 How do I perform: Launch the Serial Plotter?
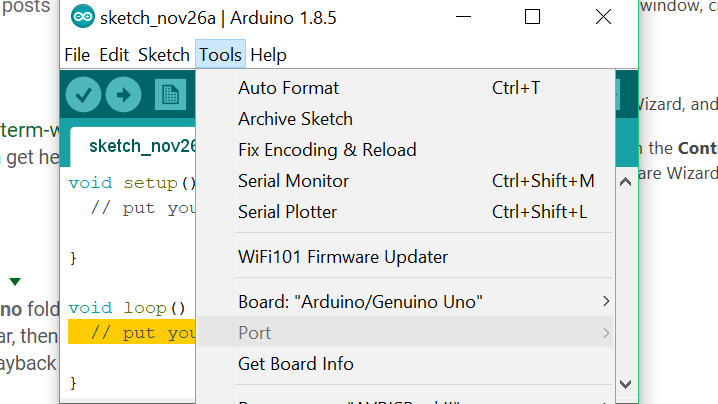point(288,212)
